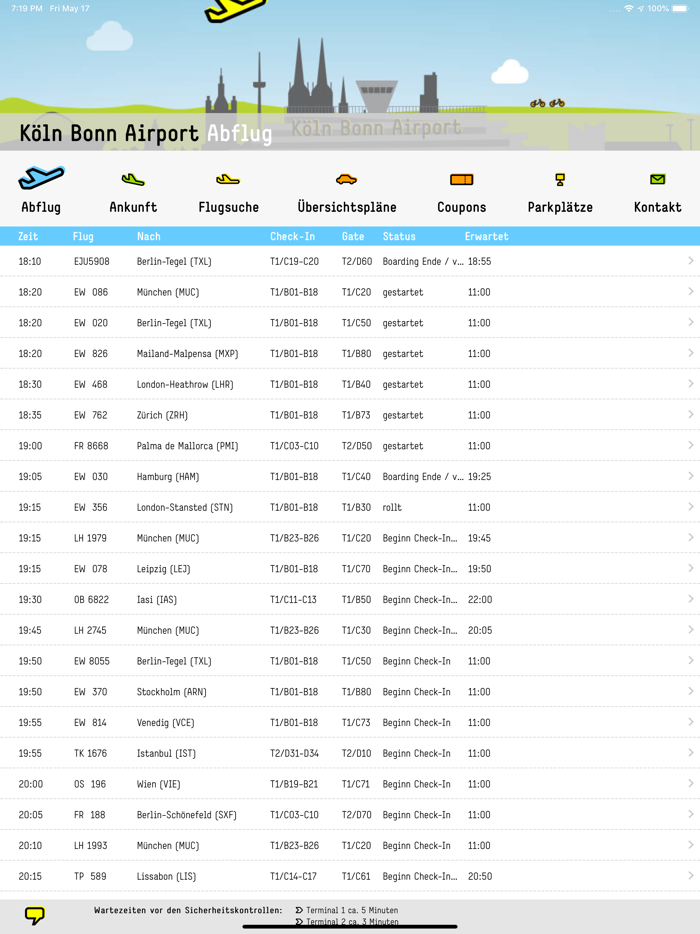Click the Flug column header
The image size is (700, 934).
tap(83, 236)
